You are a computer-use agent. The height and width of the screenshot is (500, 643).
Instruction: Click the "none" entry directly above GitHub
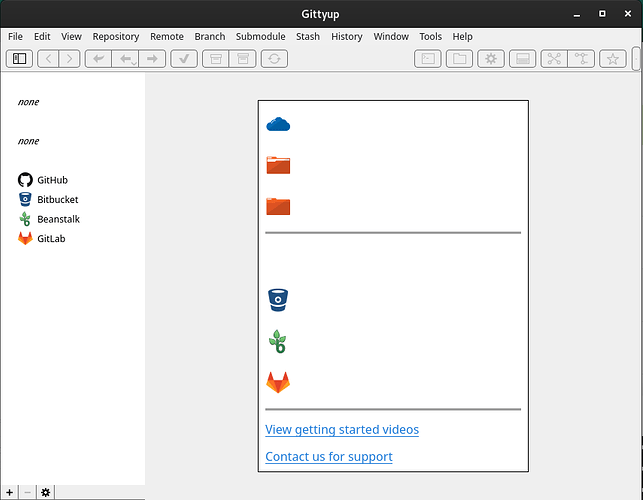coord(28,142)
